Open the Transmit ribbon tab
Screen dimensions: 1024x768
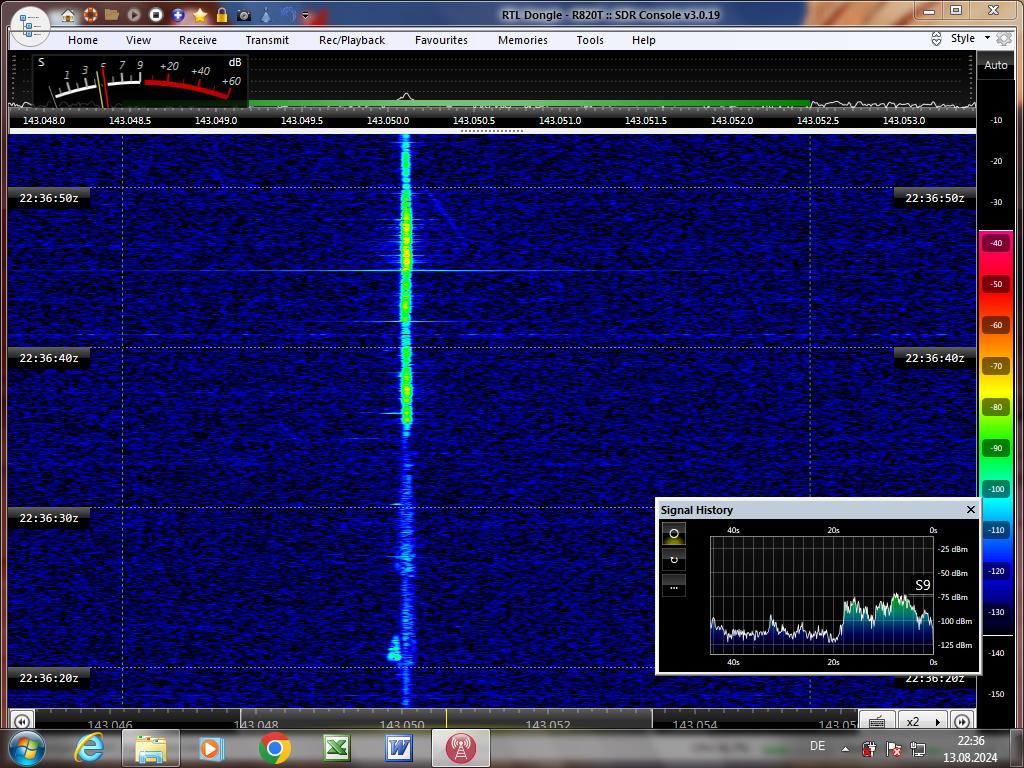267,40
